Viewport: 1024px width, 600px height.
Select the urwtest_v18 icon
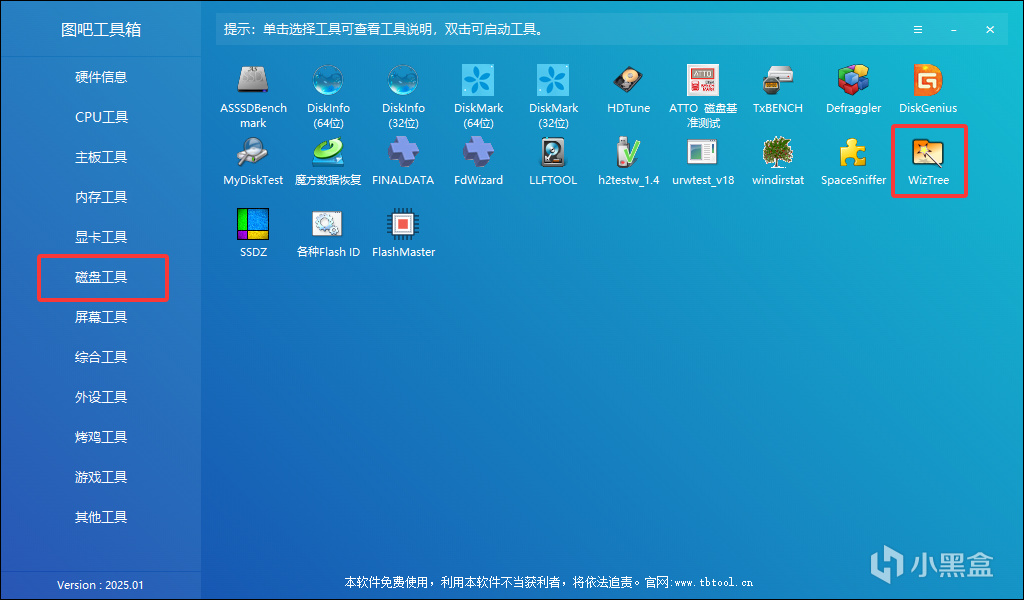pyautogui.click(x=703, y=153)
